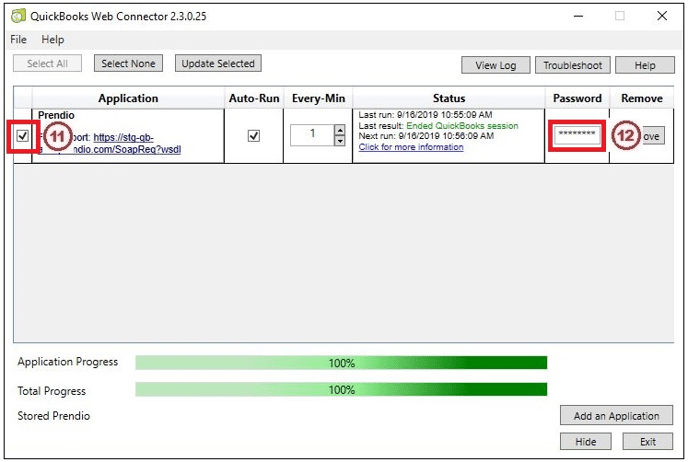This screenshot has height=462, width=688.
Task: Click the Application Progress bar
Action: pyautogui.click(x=341, y=363)
